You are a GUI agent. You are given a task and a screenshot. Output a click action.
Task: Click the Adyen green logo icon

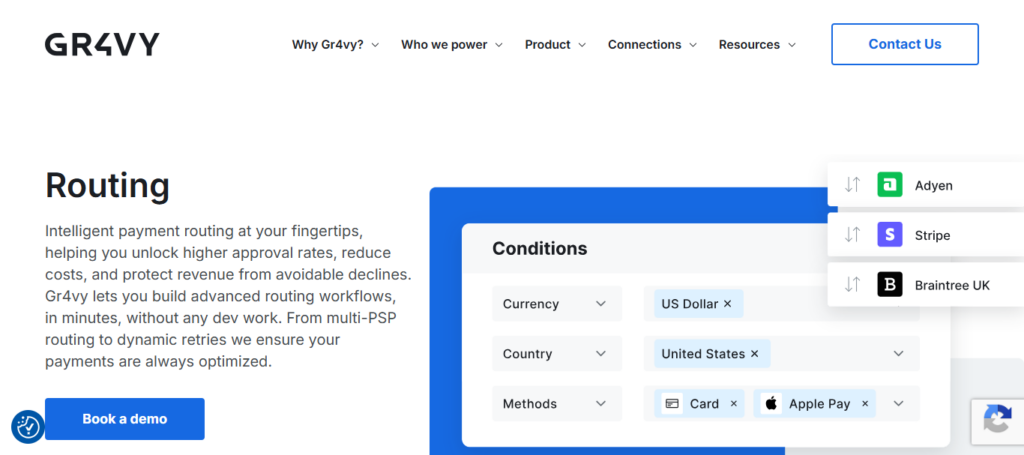click(x=889, y=185)
